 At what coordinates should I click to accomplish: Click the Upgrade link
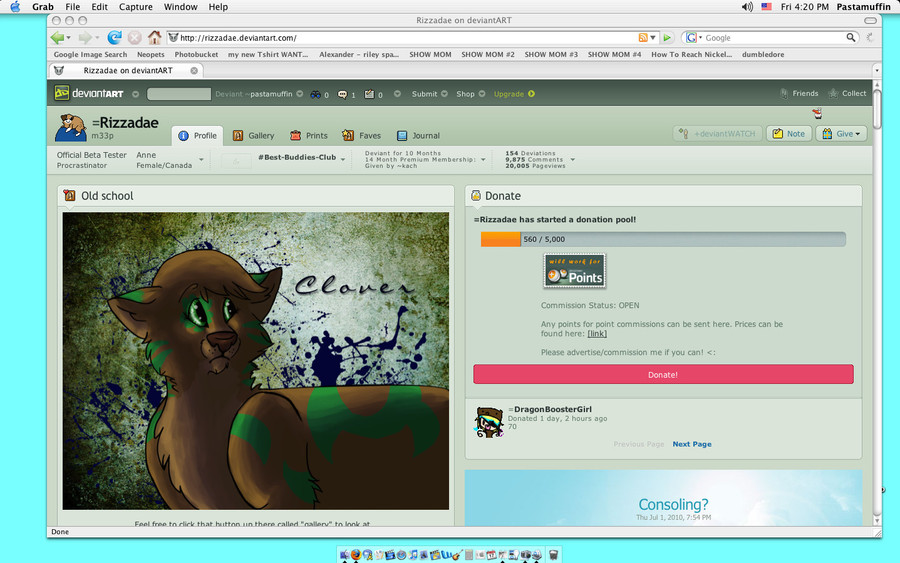pos(514,94)
